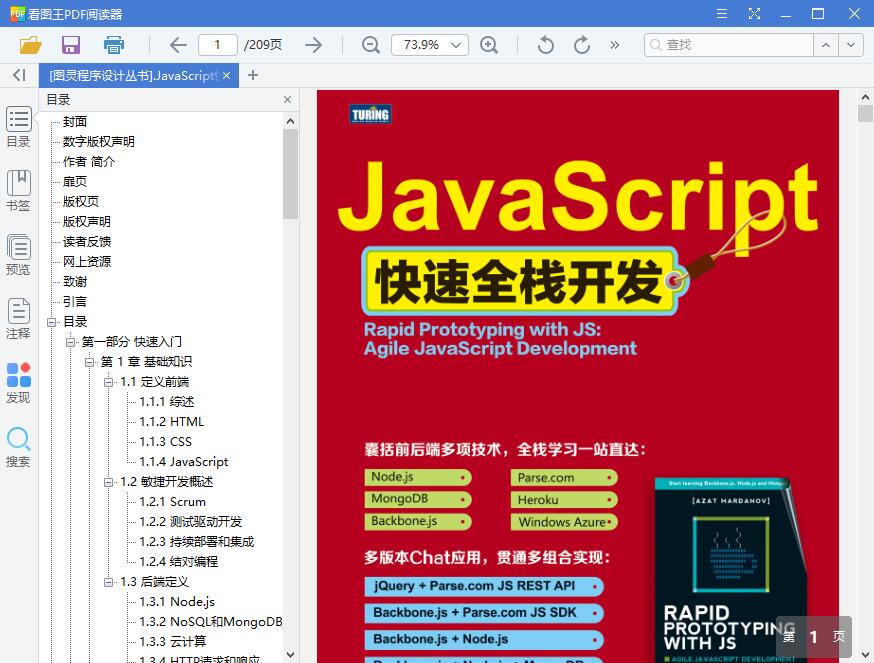Select 1.2.4 结对编程 outline entry

pos(178,562)
